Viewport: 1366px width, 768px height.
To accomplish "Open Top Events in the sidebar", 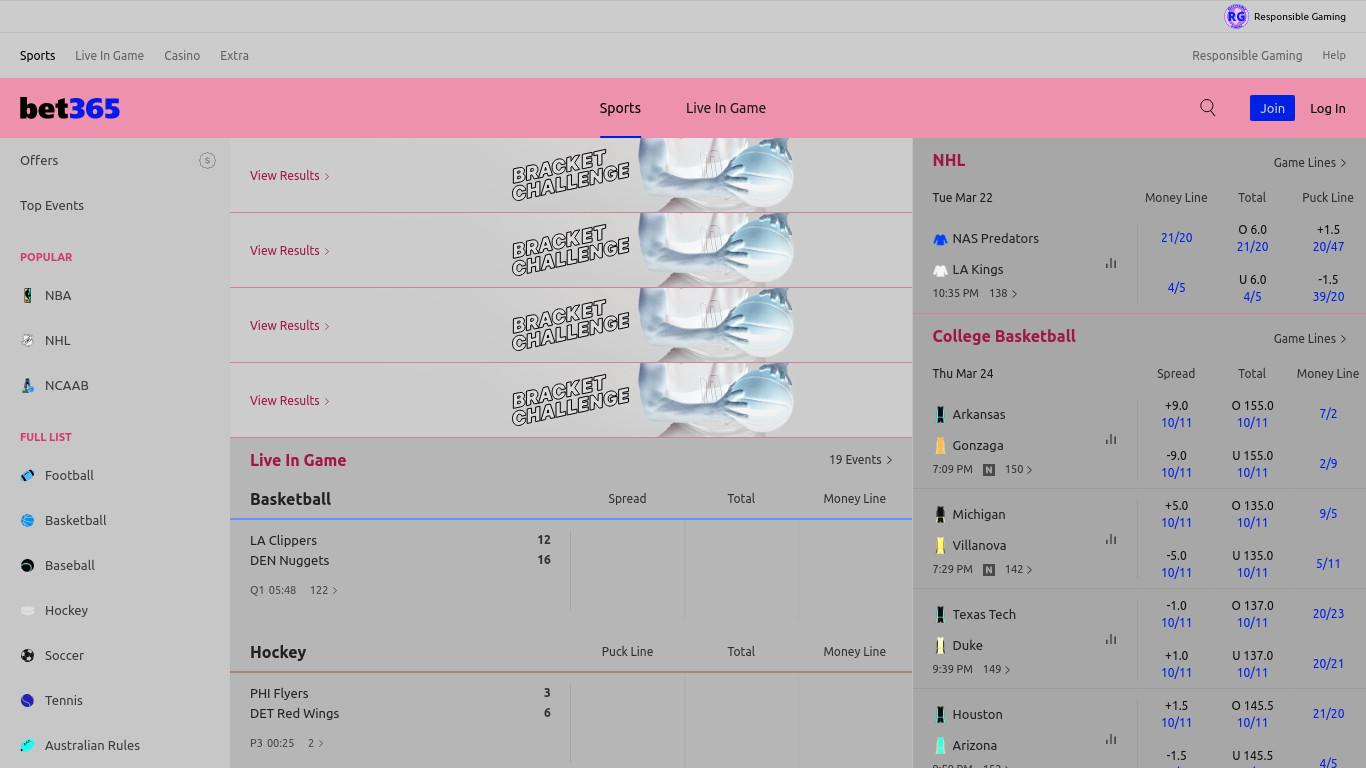I will (x=52, y=205).
